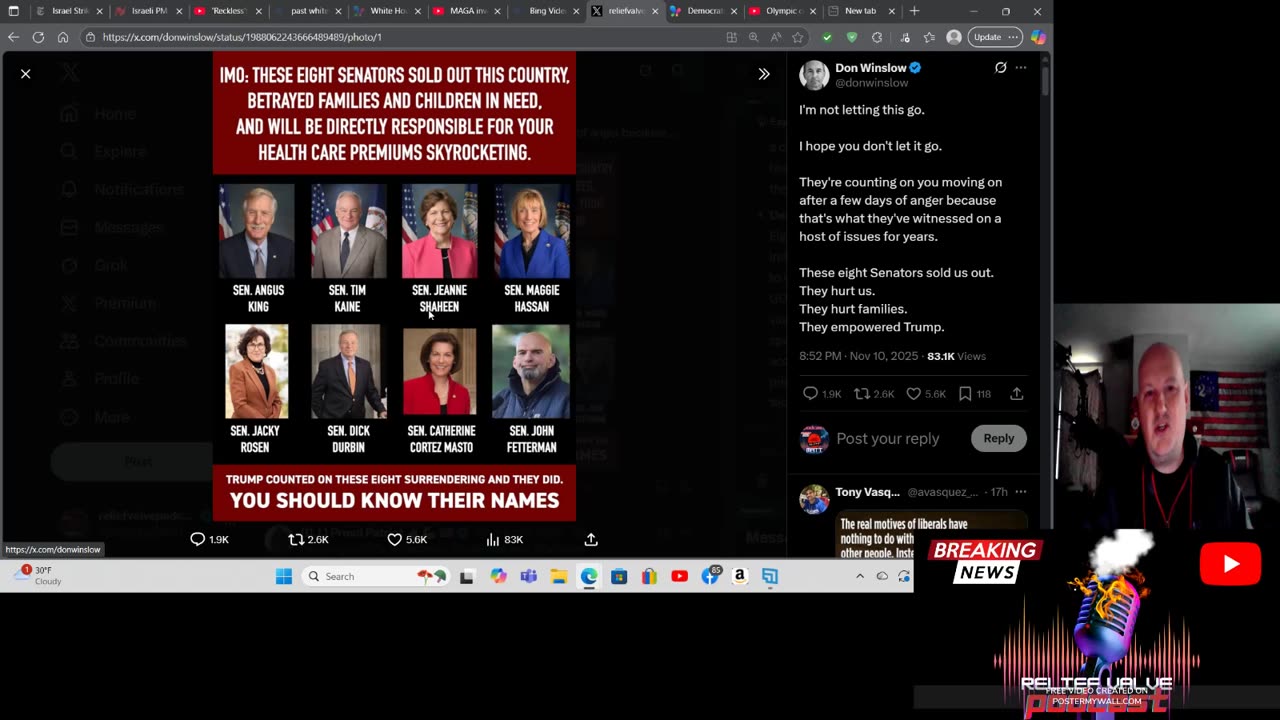Viewport: 1280px width, 720px height.
Task: Open a new browser tab with plus
Action: (x=914, y=11)
